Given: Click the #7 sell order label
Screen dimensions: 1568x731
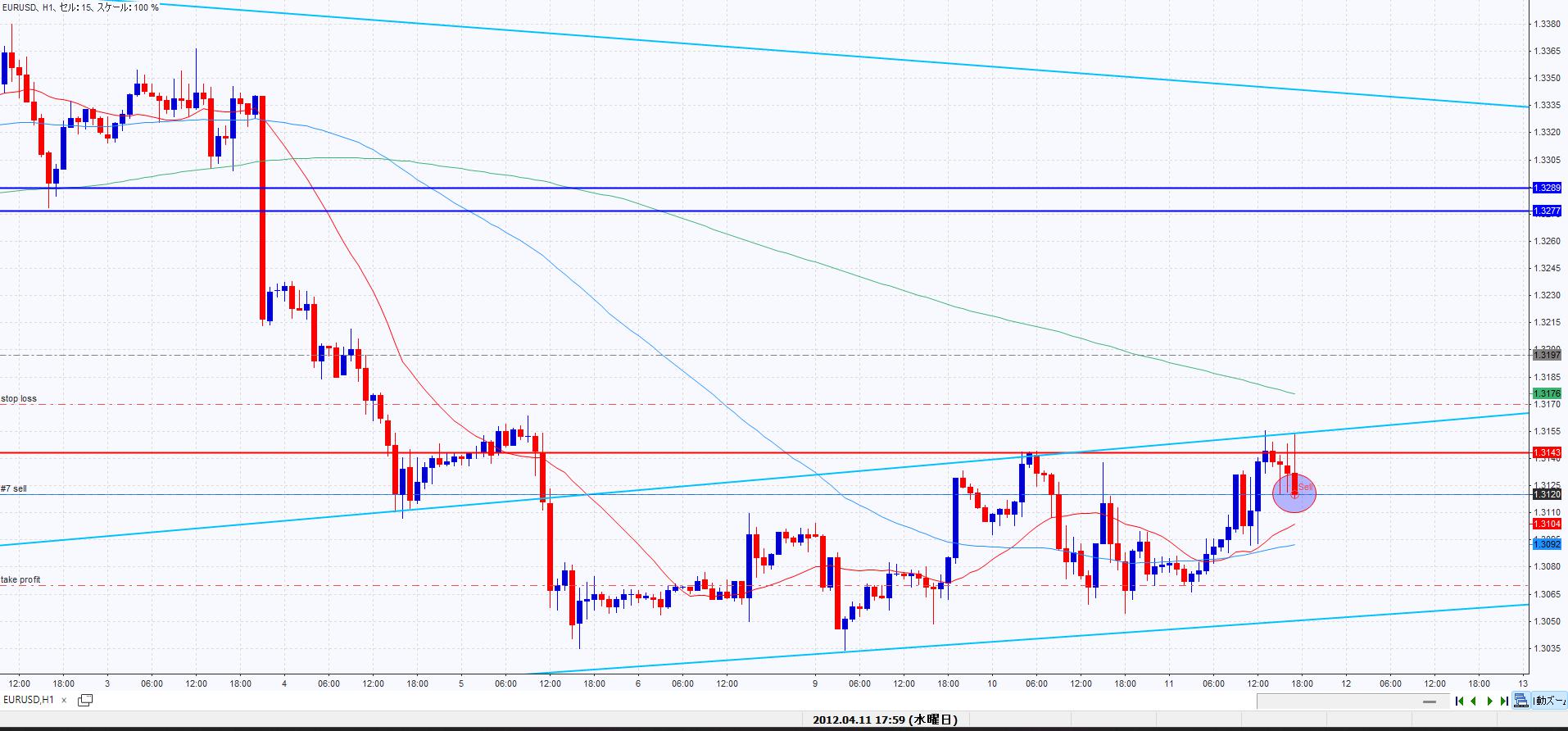Looking at the screenshot, I should (x=14, y=488).
